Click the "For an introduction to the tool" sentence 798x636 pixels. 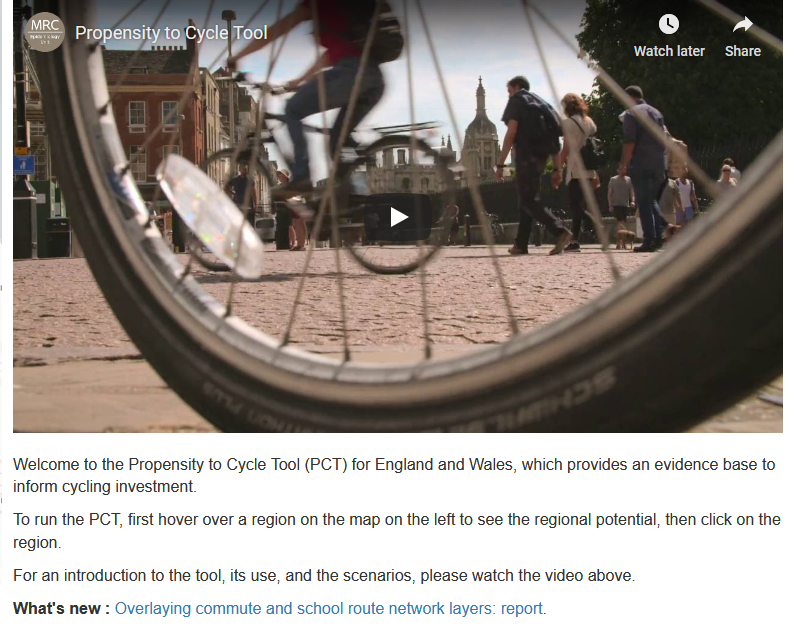pyautogui.click(x=324, y=575)
